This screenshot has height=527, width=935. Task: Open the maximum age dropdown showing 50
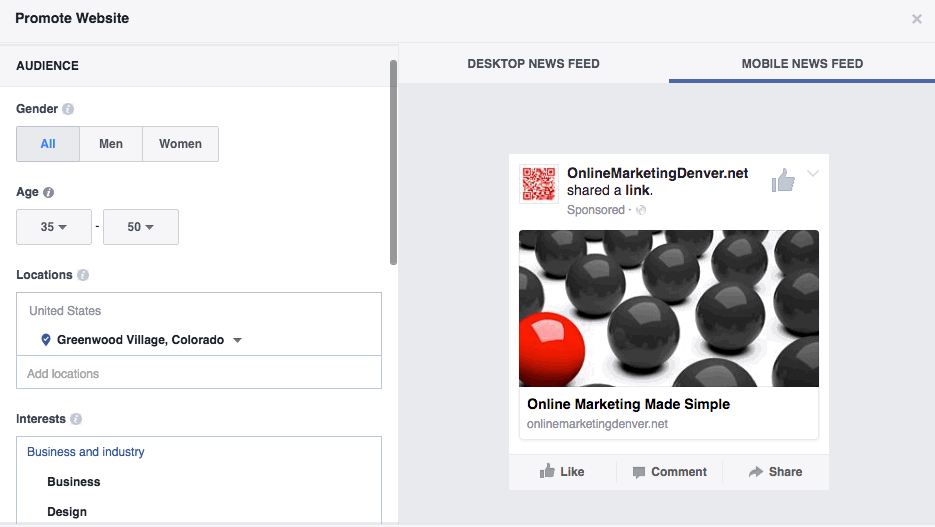[141, 227]
